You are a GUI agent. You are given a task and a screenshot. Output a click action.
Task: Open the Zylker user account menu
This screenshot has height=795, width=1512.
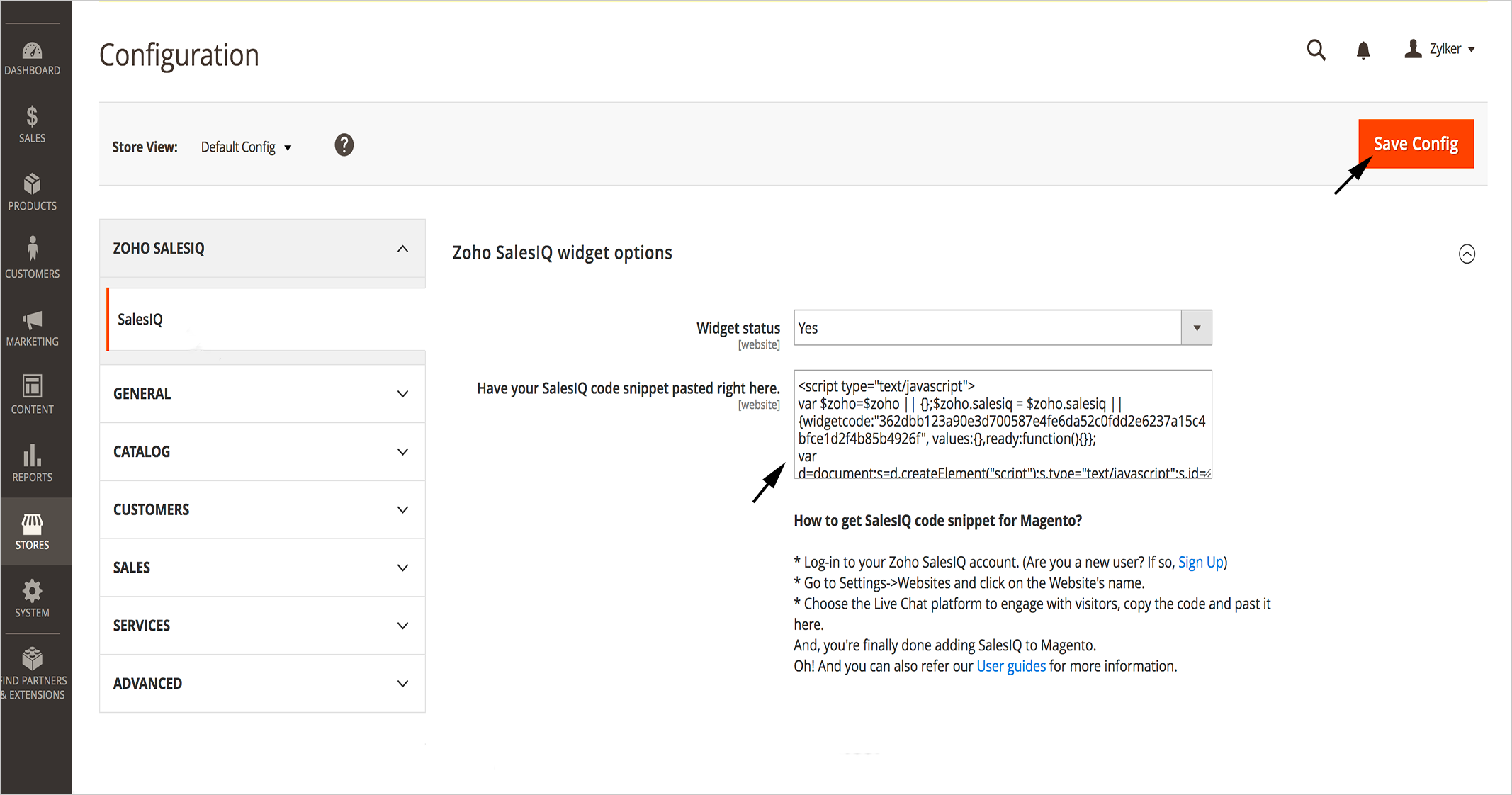1440,49
